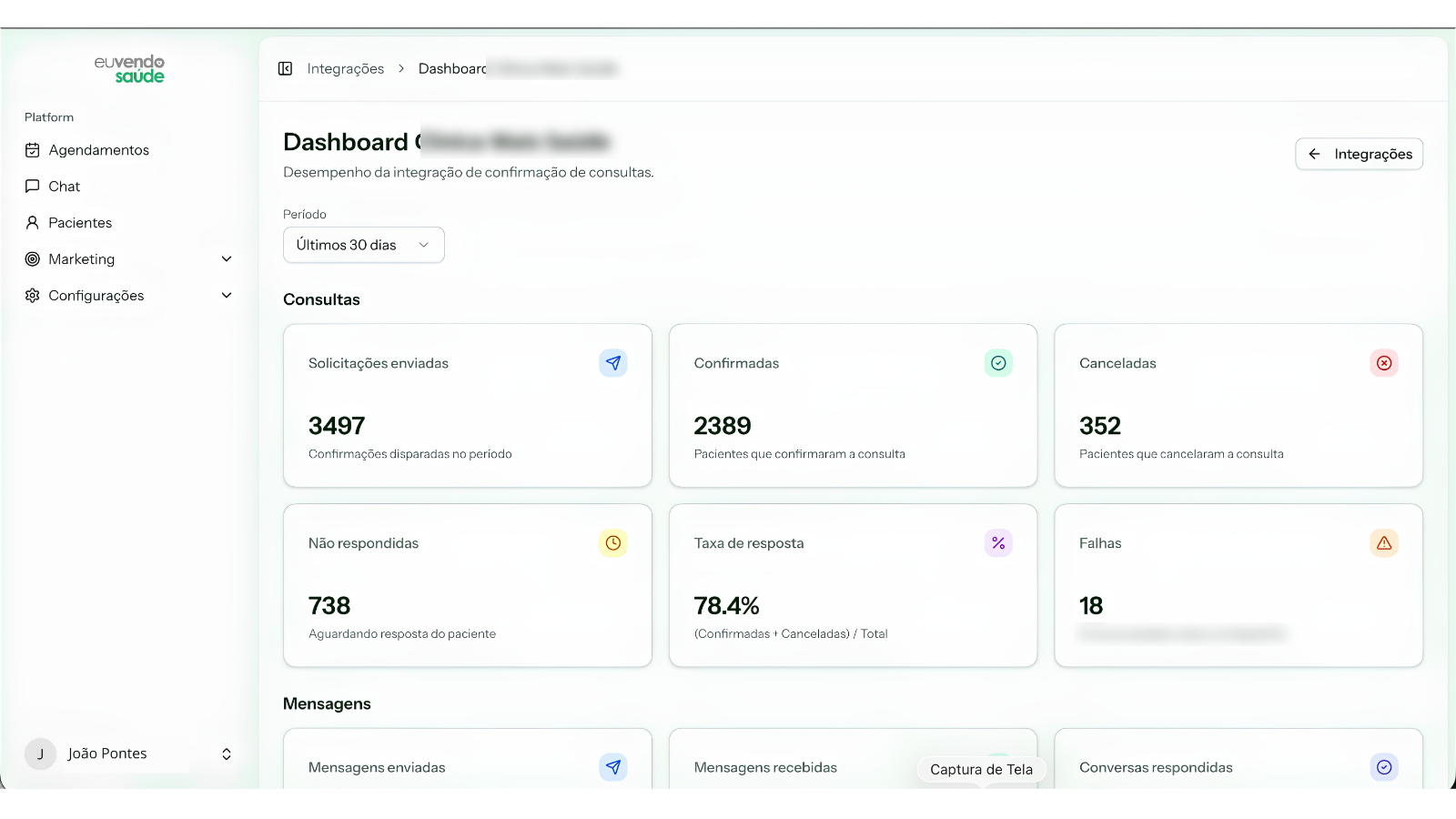Screen dimensions: 1456x819
Task: Click 'Aguardando resposta do paciente' text
Action: pyautogui.click(x=402, y=634)
